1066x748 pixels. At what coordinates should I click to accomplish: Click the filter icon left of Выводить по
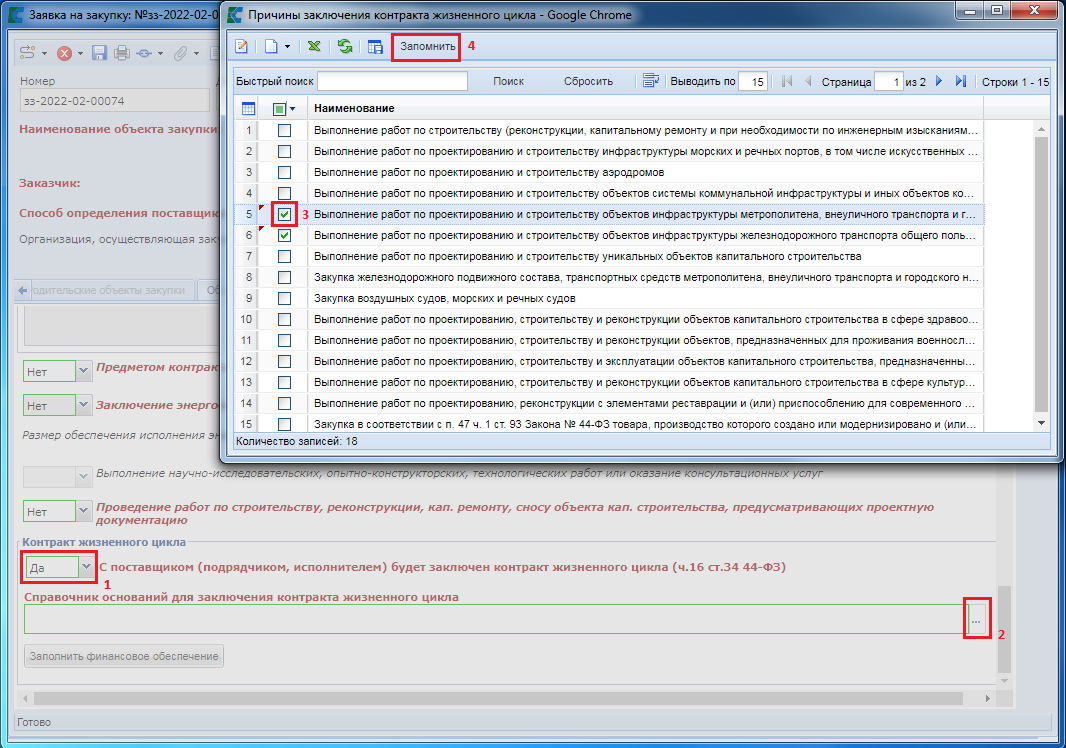(x=651, y=81)
